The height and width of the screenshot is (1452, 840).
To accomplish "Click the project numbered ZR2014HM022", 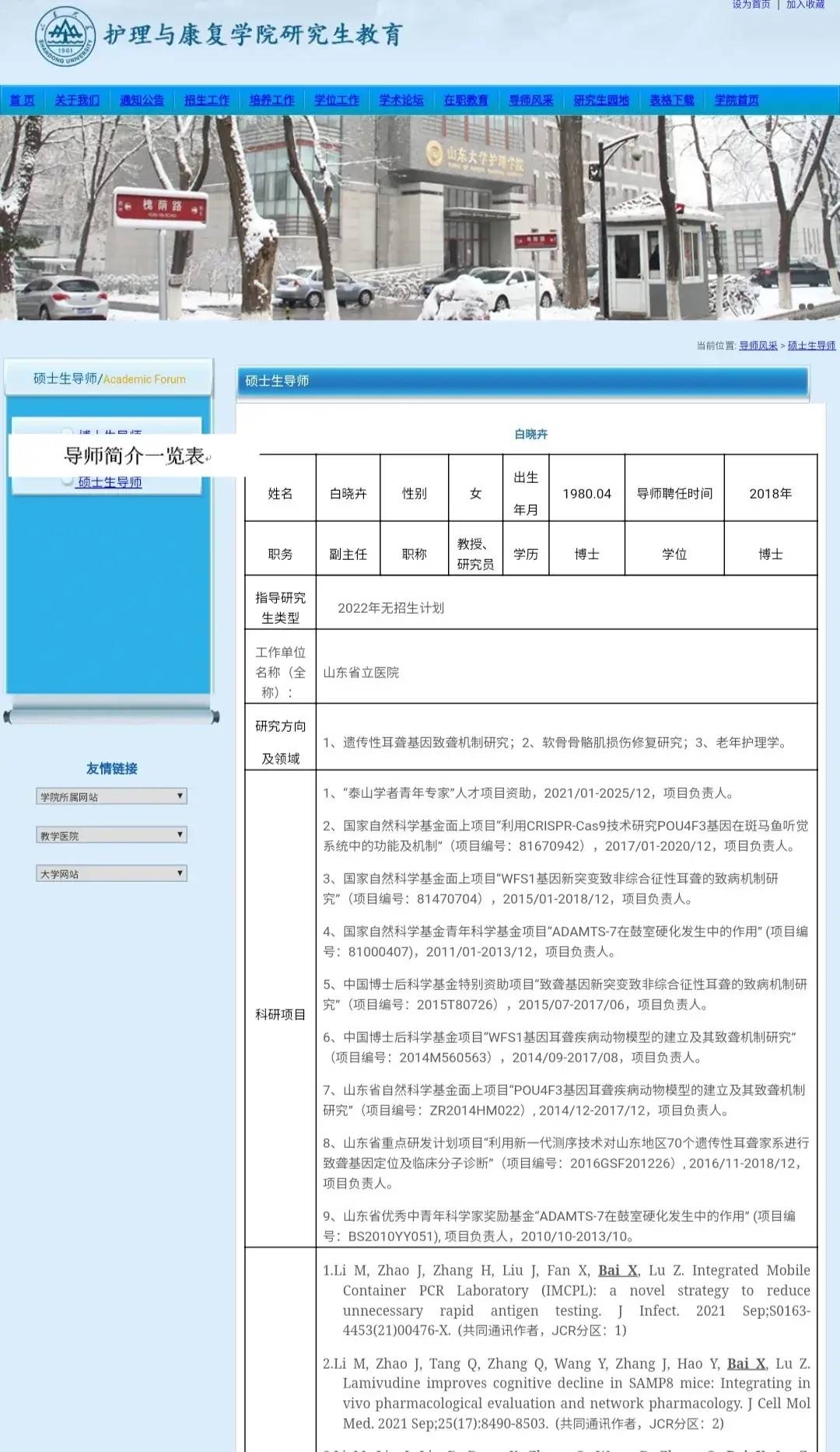I will (x=564, y=1100).
